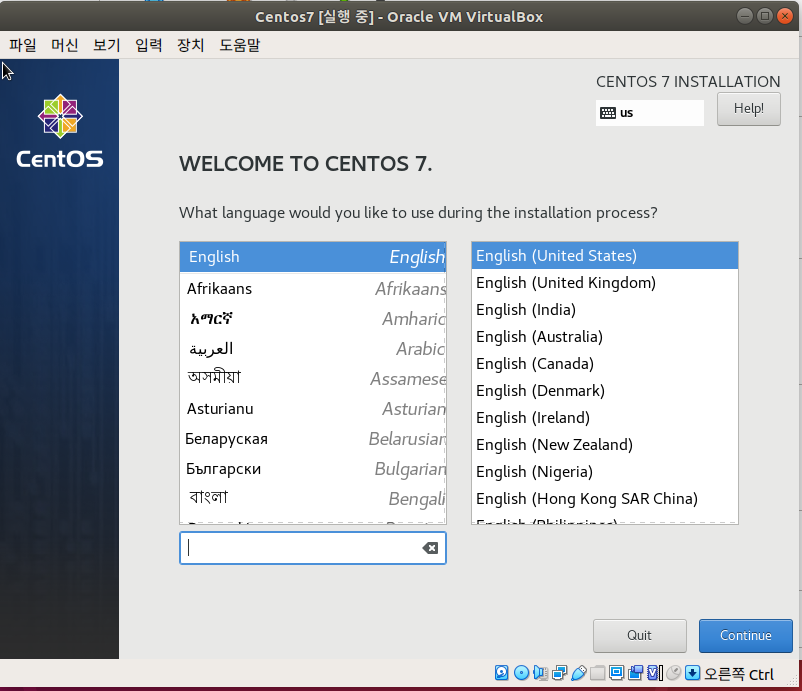Select English (United States) locale

[605, 256]
